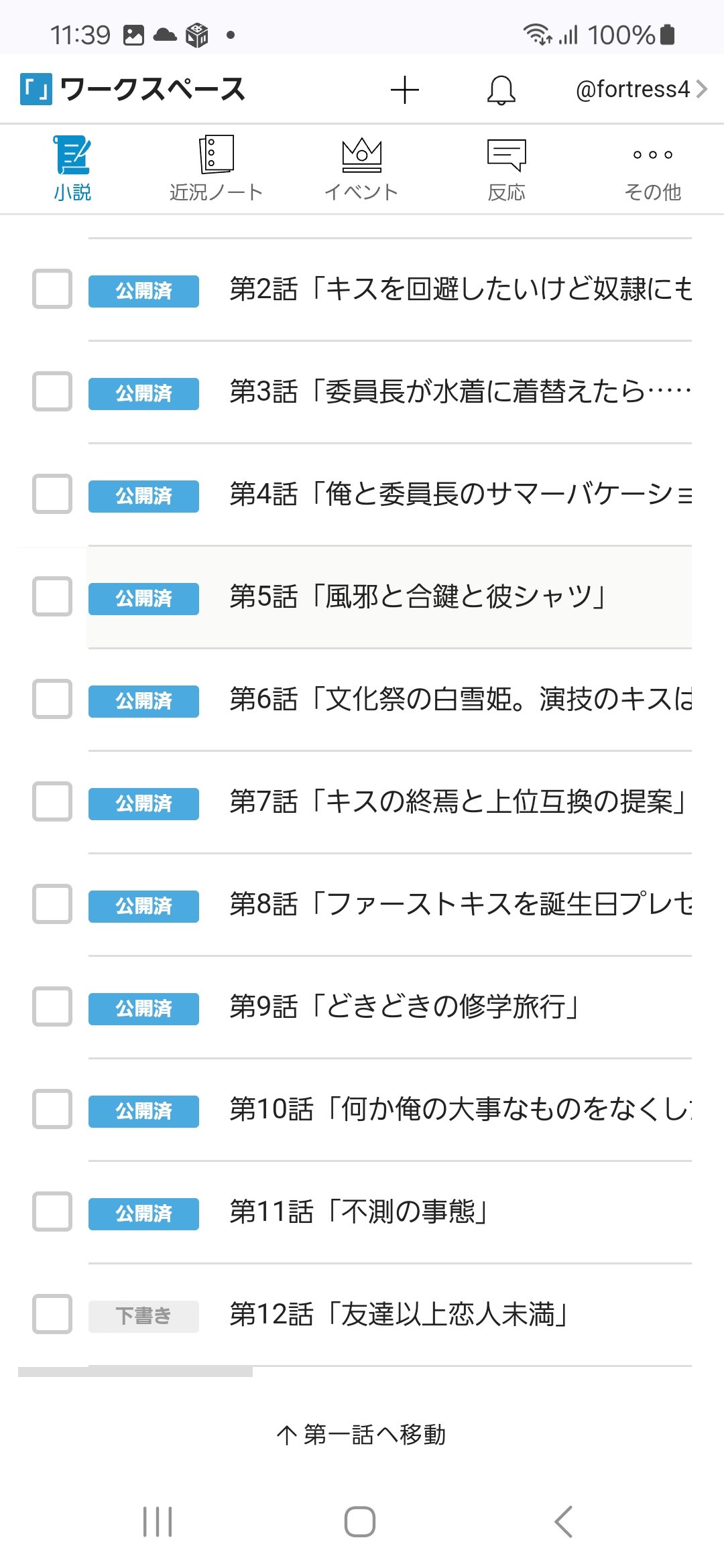Tap the Workspace logo icon
Screen dimensions: 724x1568
coord(36,89)
